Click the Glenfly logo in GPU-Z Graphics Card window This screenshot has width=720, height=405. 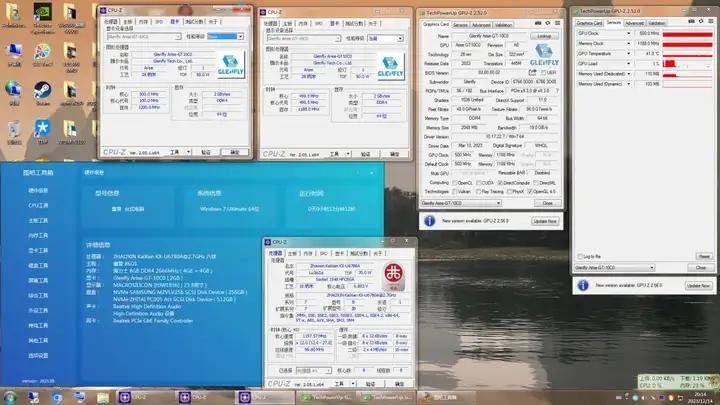(544, 55)
